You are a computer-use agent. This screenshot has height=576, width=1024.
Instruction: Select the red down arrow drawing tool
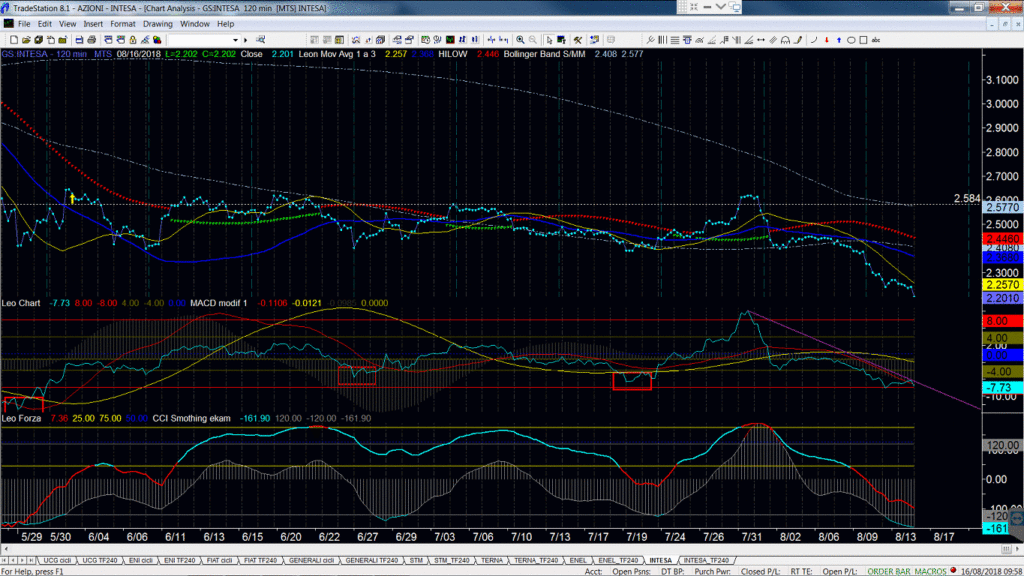[x=827, y=40]
